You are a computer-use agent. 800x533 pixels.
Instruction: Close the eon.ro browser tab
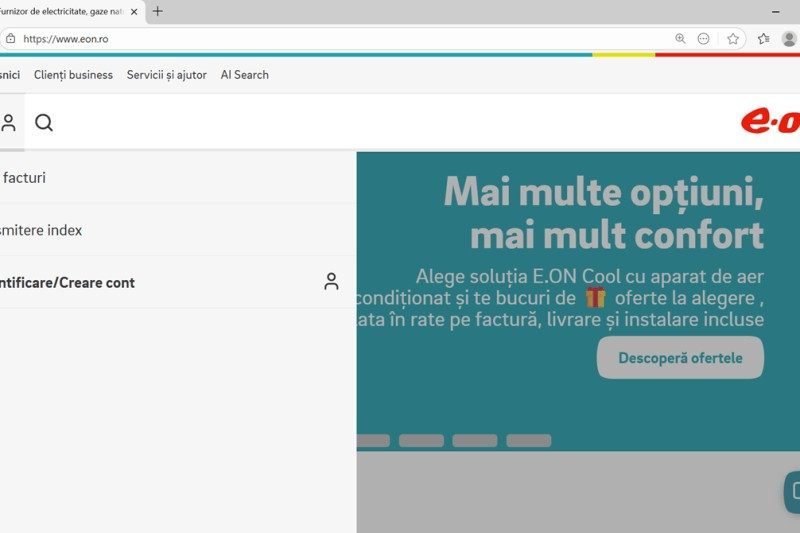point(134,12)
